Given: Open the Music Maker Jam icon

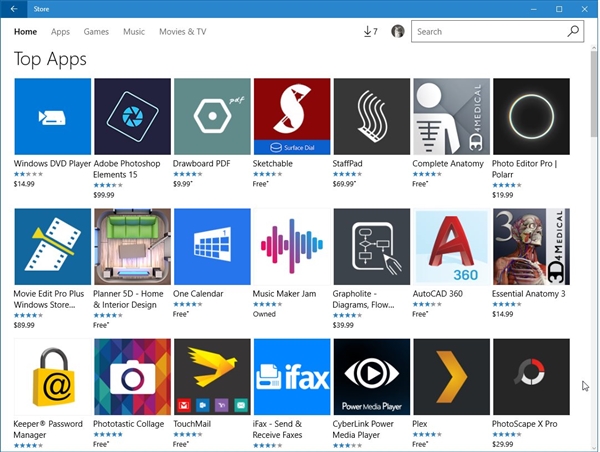Looking at the screenshot, I should tap(292, 246).
